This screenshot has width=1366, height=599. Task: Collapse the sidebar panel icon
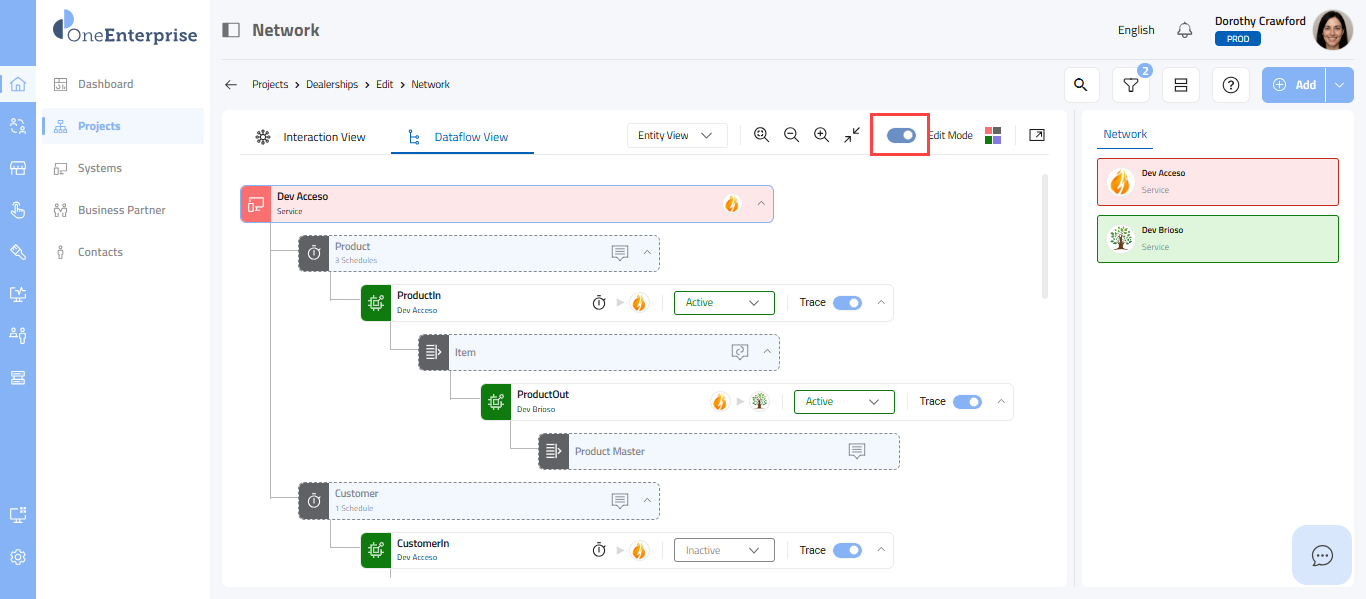pyautogui.click(x=231, y=30)
